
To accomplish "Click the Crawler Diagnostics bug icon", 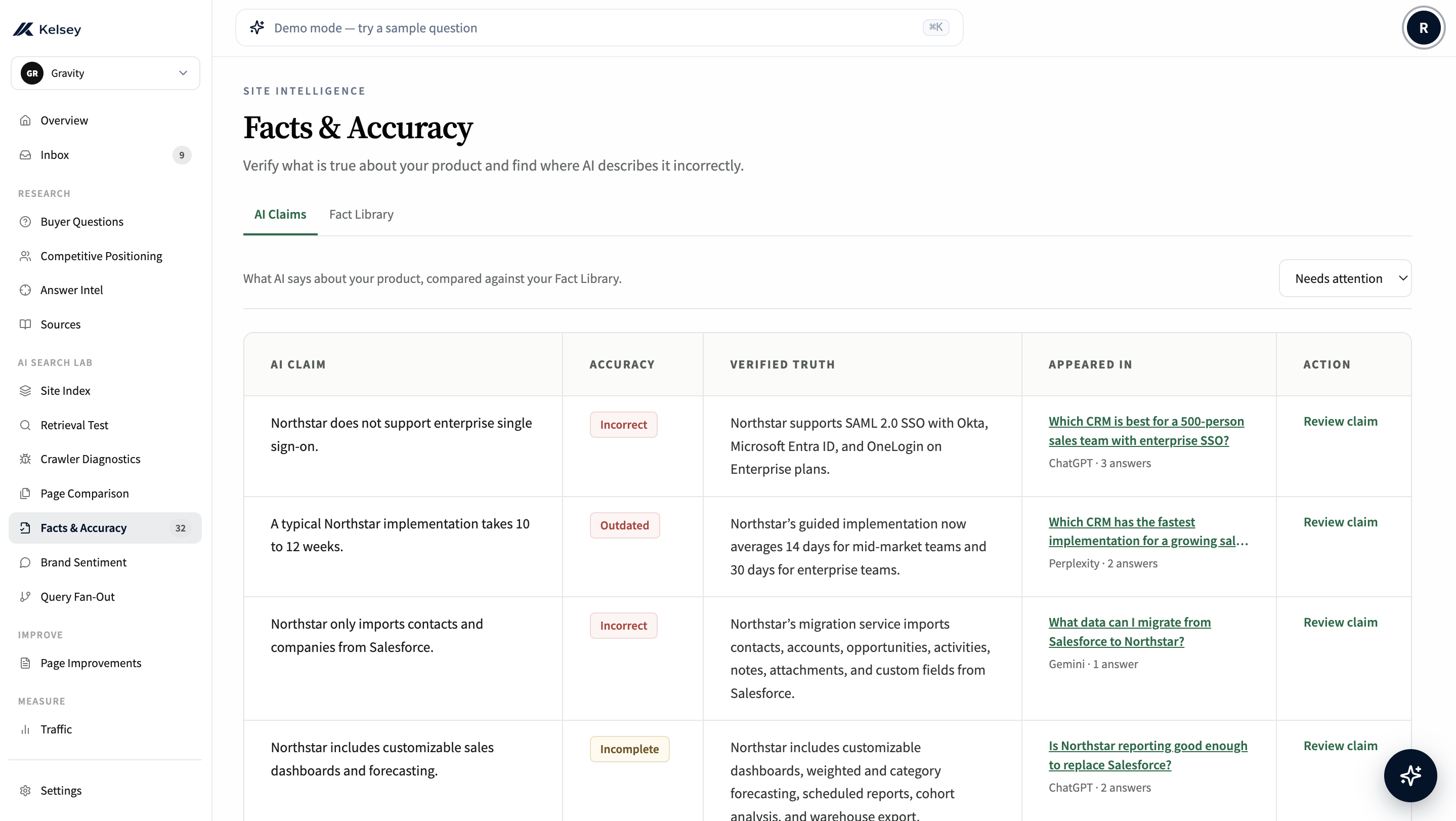I will [x=25, y=459].
